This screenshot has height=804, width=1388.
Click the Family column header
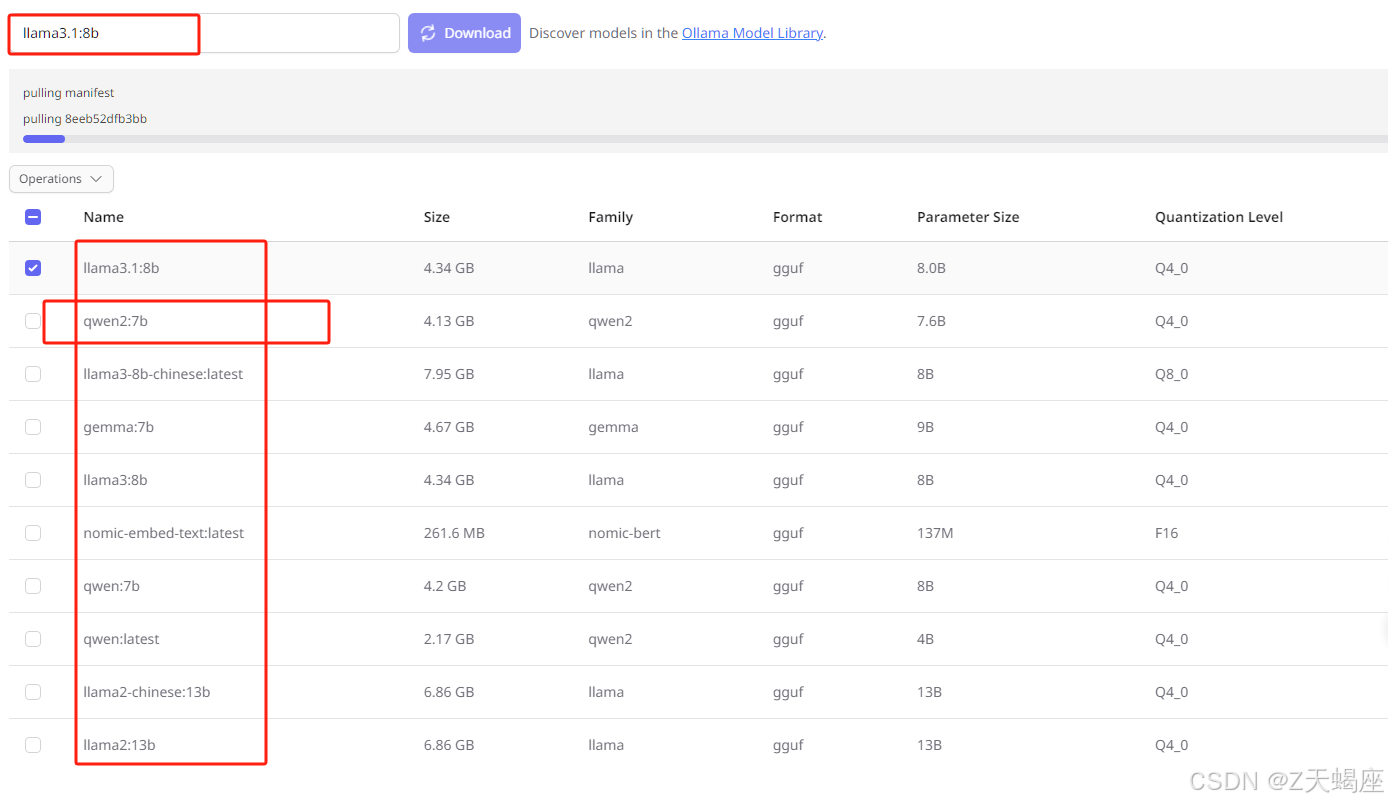611,217
